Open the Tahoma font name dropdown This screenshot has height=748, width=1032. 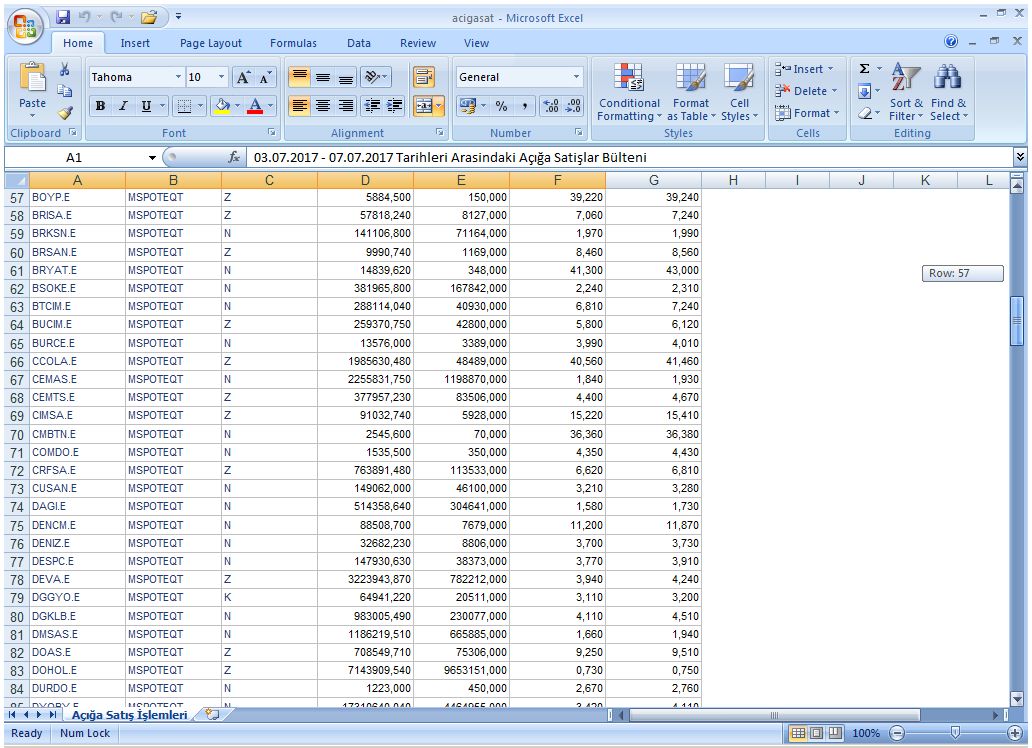point(178,77)
